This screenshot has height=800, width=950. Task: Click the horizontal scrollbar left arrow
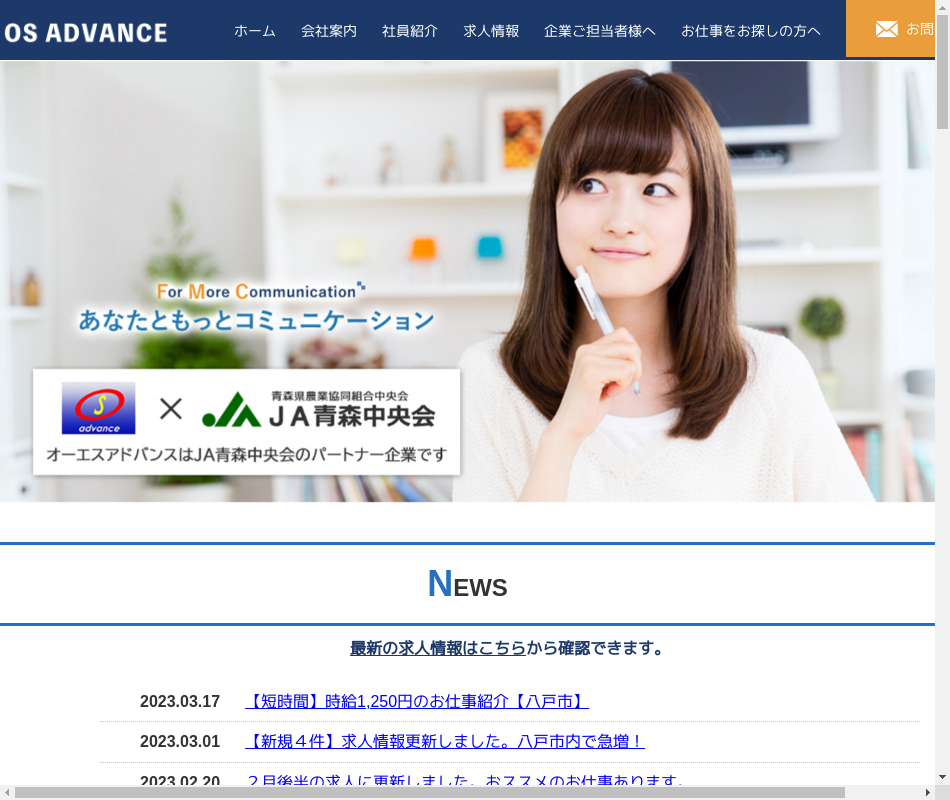click(x=7, y=792)
